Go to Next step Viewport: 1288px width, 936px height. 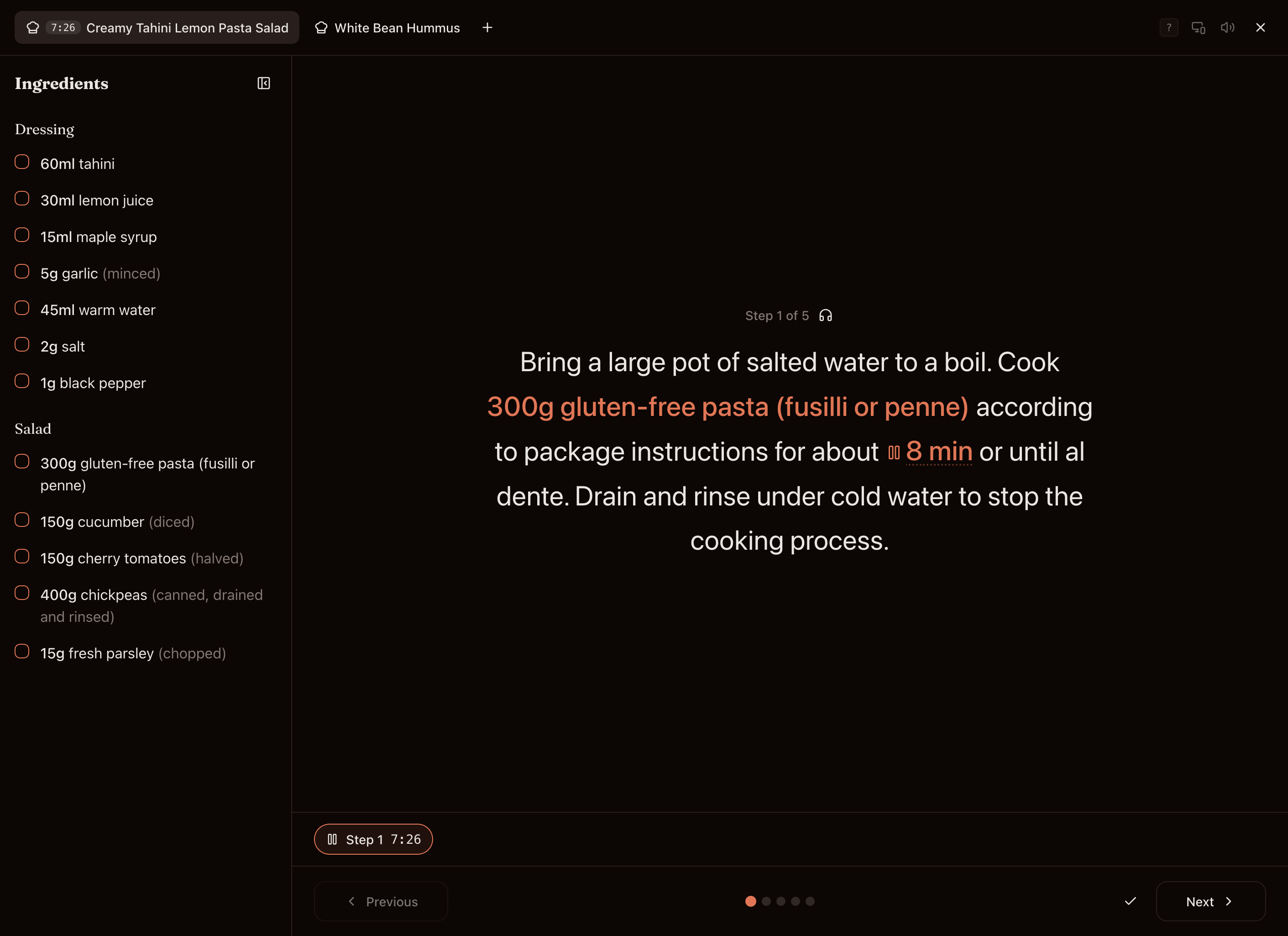[x=1210, y=901]
